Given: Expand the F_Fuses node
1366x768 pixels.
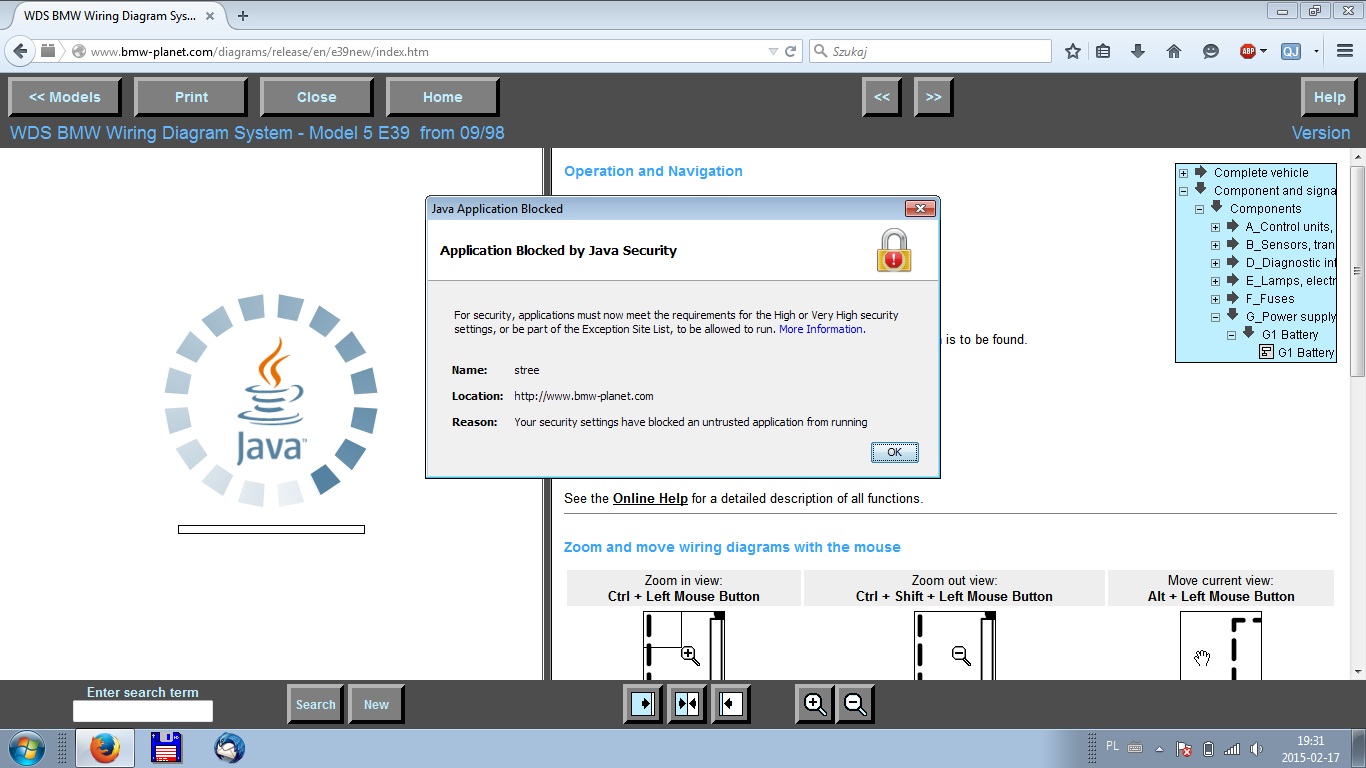Looking at the screenshot, I should pos(1216,299).
